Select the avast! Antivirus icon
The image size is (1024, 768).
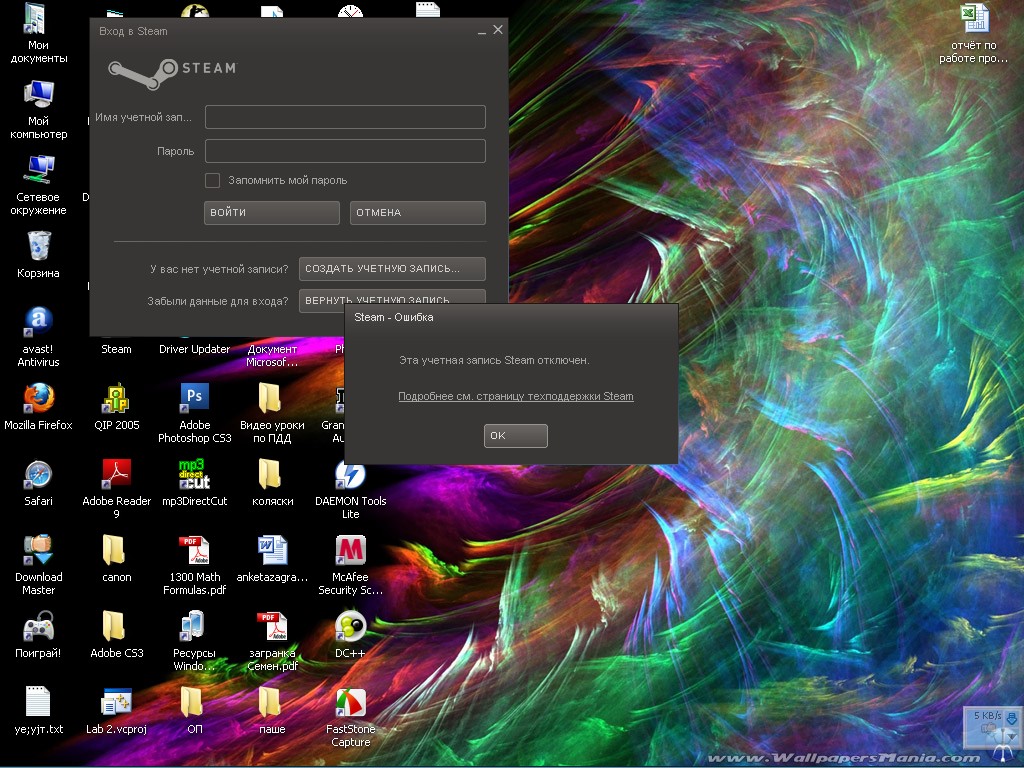point(38,337)
